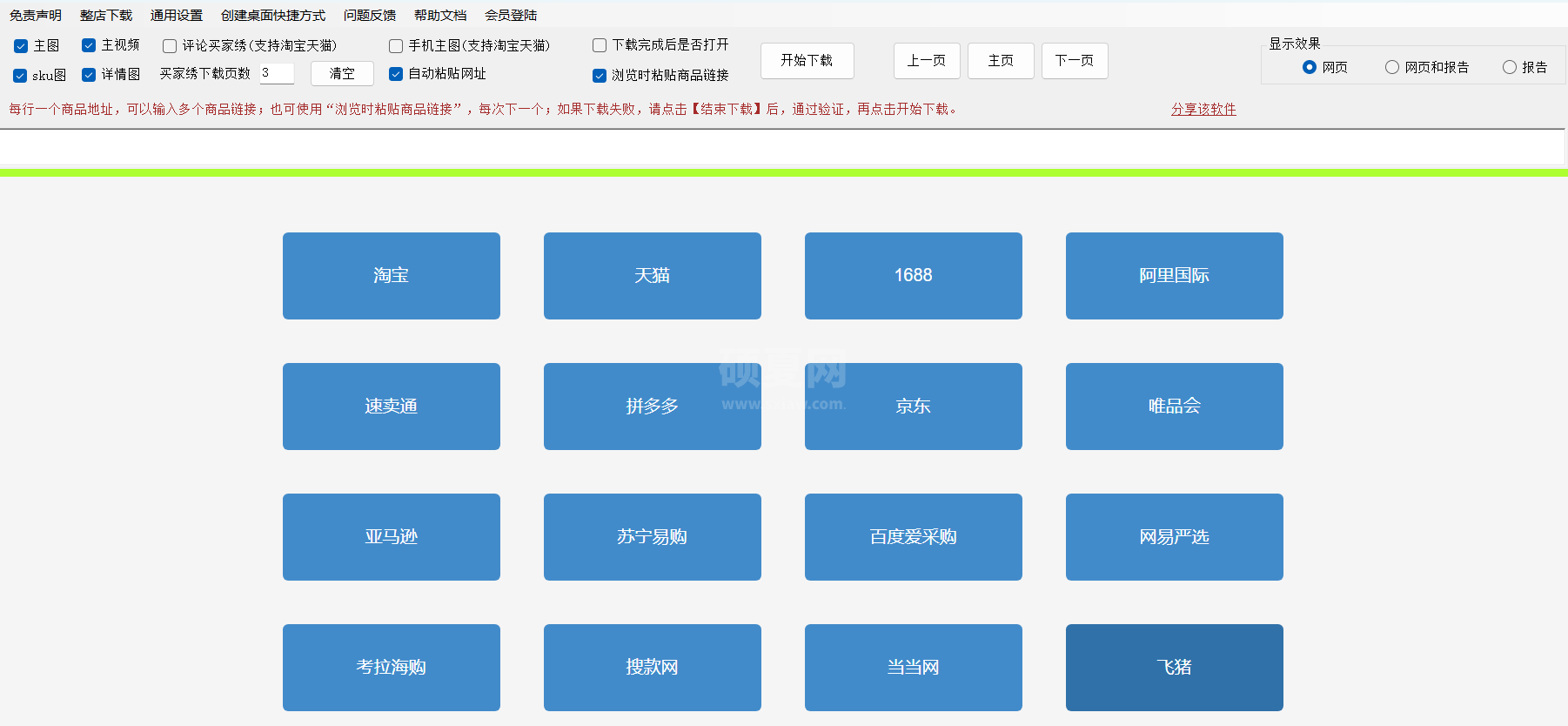
Task: Click the 开始下载 button
Action: [807, 61]
